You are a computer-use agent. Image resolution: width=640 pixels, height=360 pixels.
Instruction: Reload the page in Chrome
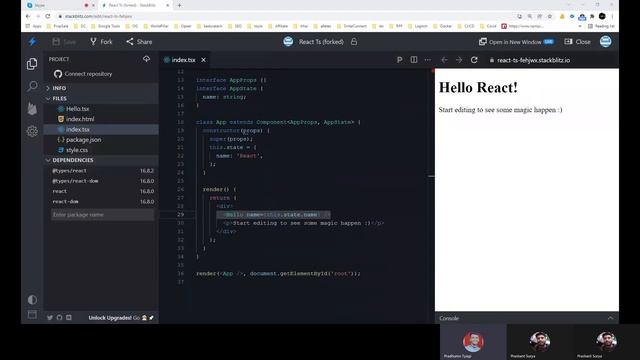point(48,16)
